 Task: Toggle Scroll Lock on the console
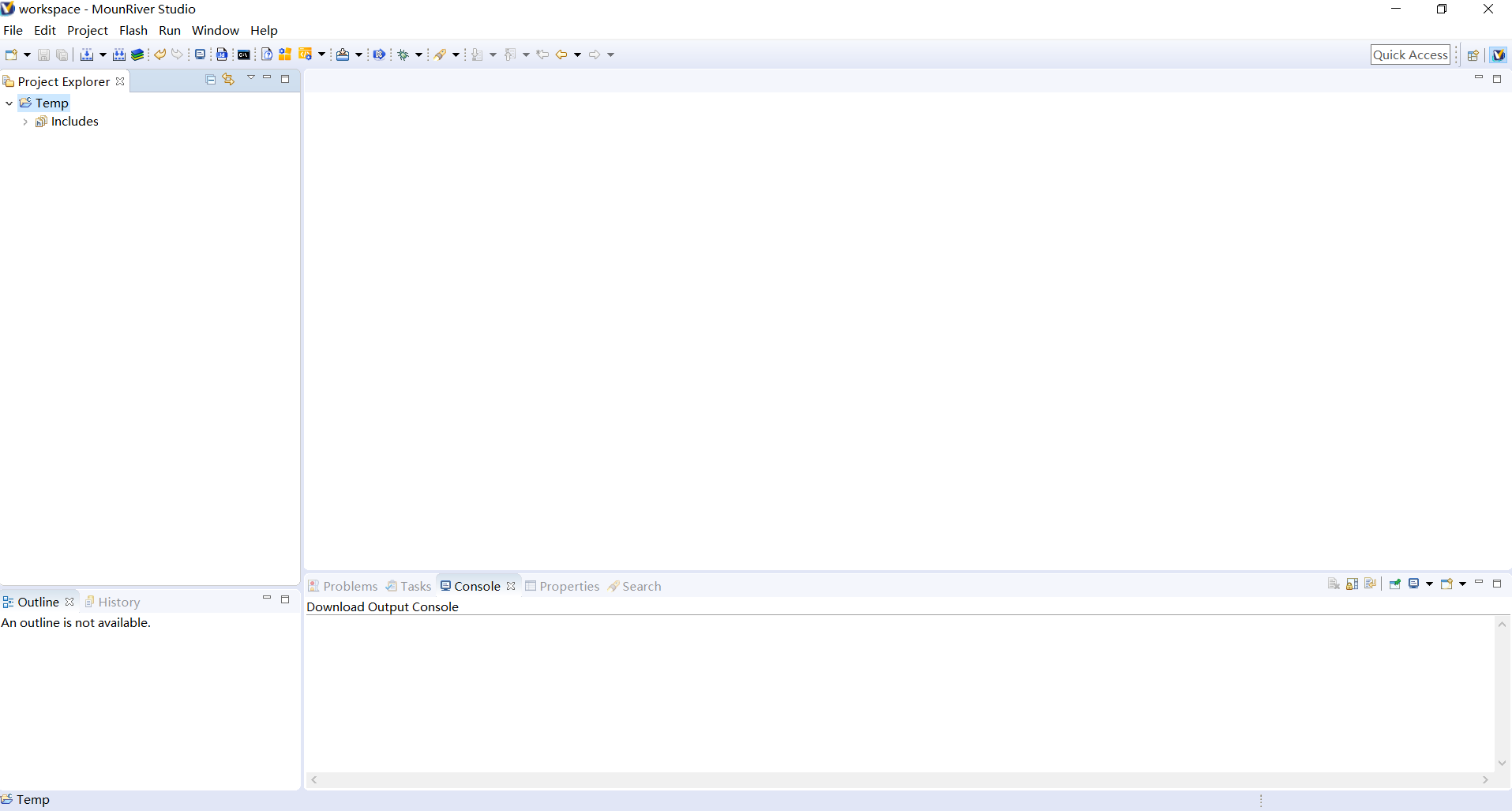click(1352, 584)
